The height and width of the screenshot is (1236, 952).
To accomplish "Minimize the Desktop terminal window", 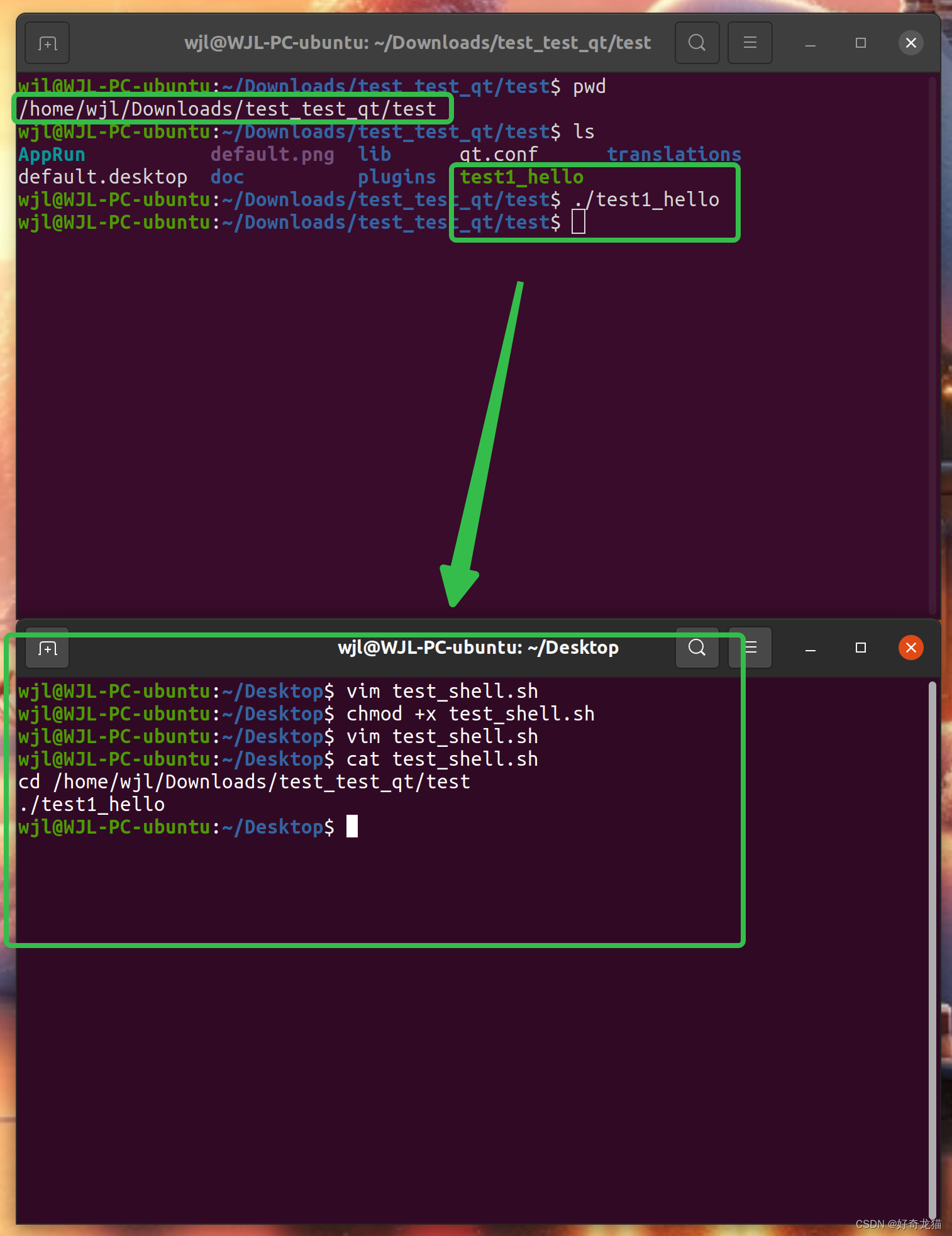I will 811,648.
